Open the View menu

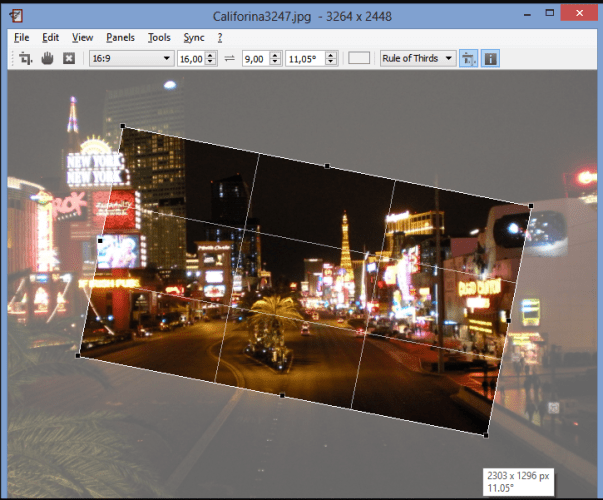(x=83, y=37)
